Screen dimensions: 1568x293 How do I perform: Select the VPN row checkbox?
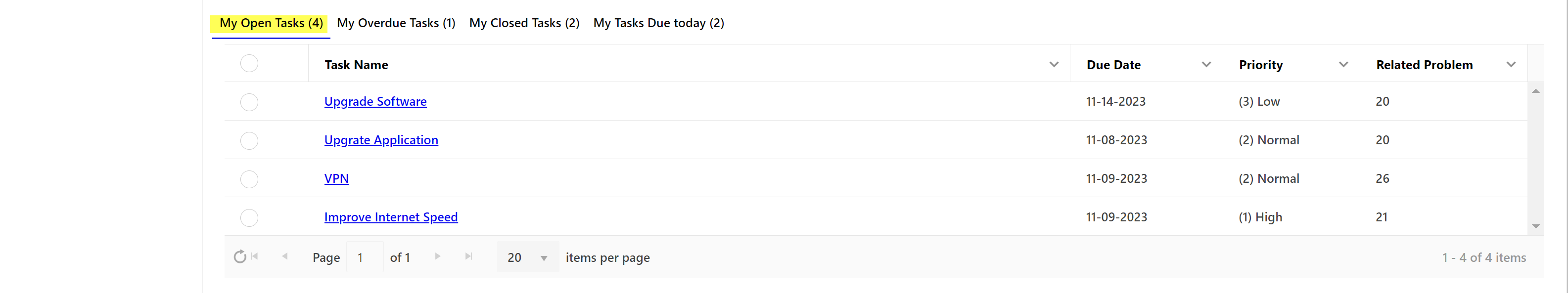[249, 179]
